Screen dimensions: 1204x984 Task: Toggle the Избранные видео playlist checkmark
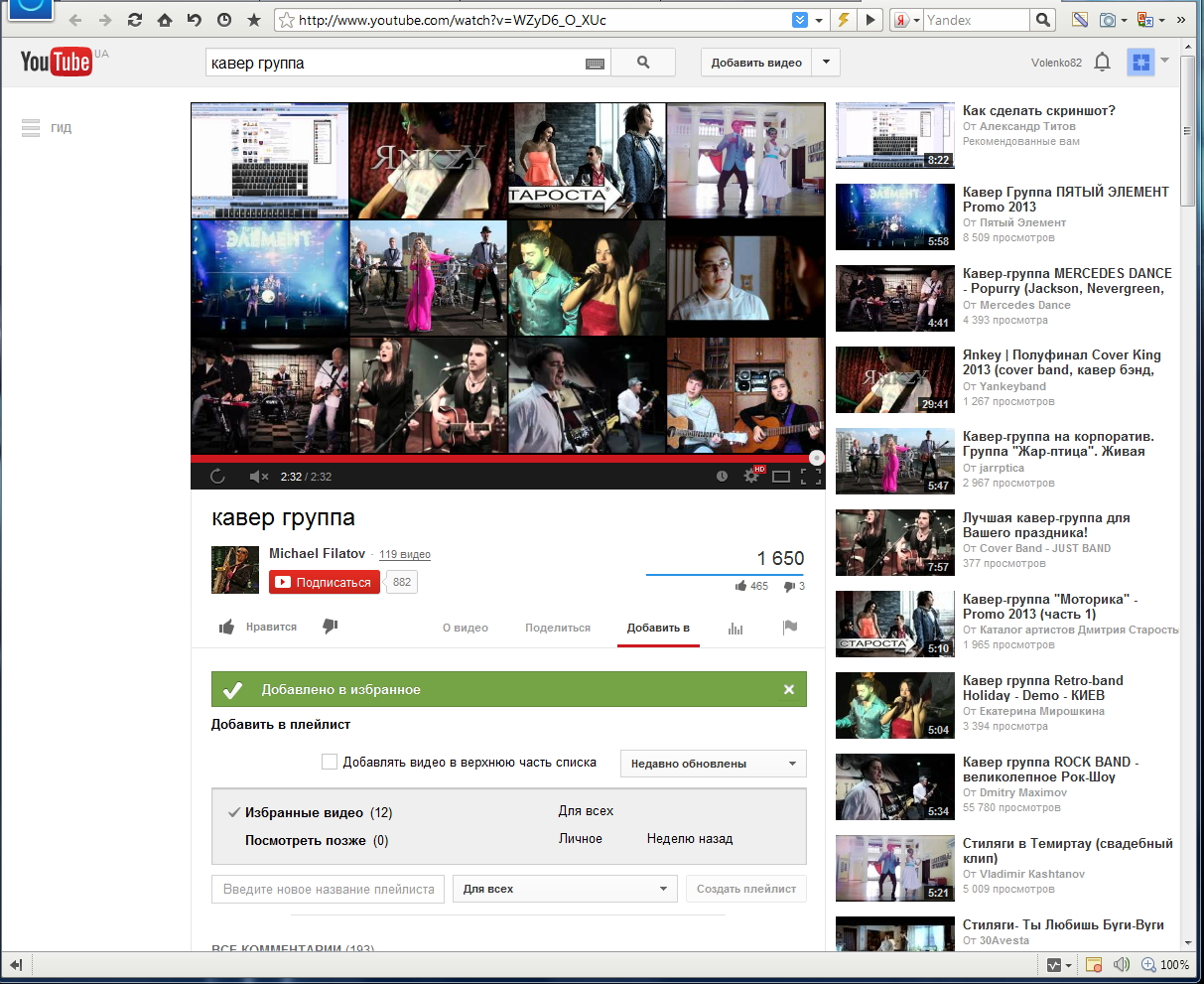tap(234, 812)
